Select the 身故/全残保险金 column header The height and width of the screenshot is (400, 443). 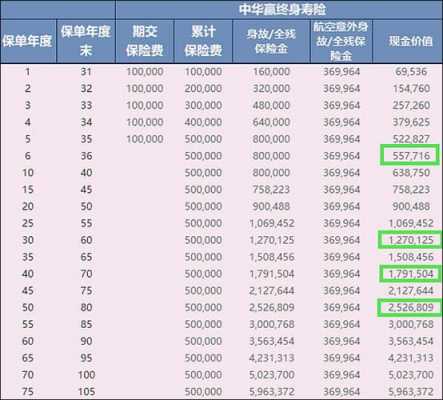(x=271, y=41)
